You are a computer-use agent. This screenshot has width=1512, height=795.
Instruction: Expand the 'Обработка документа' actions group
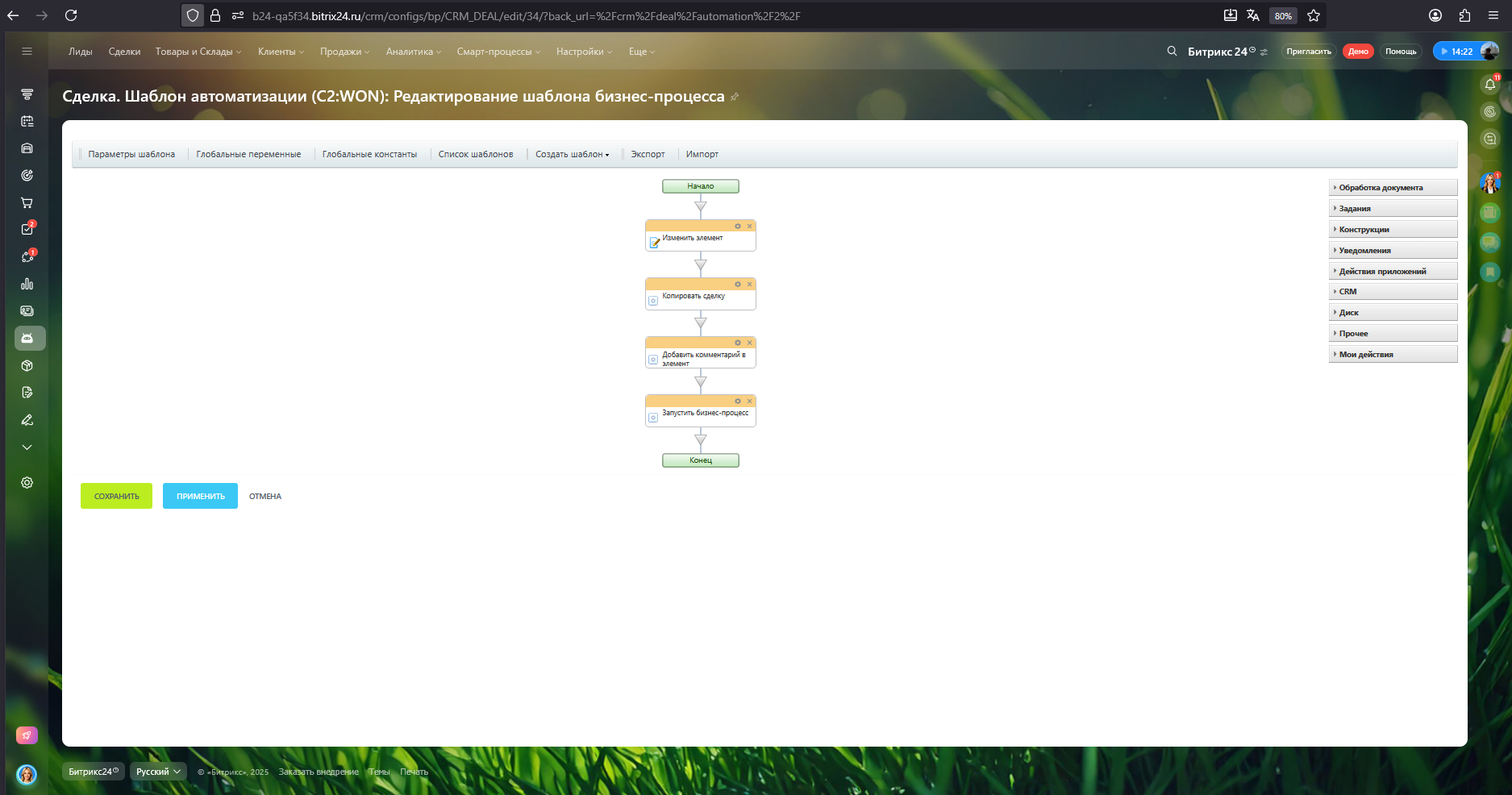point(1393,188)
